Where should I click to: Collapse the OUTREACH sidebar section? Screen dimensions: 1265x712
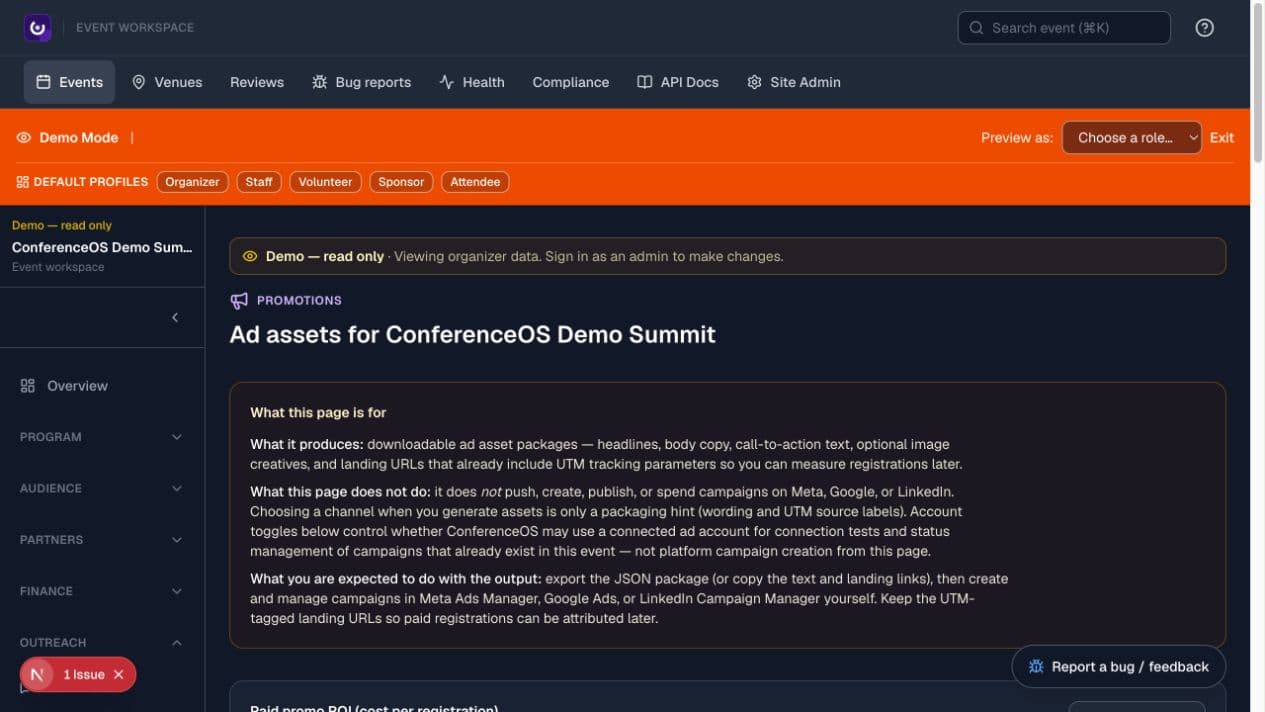click(x=102, y=643)
